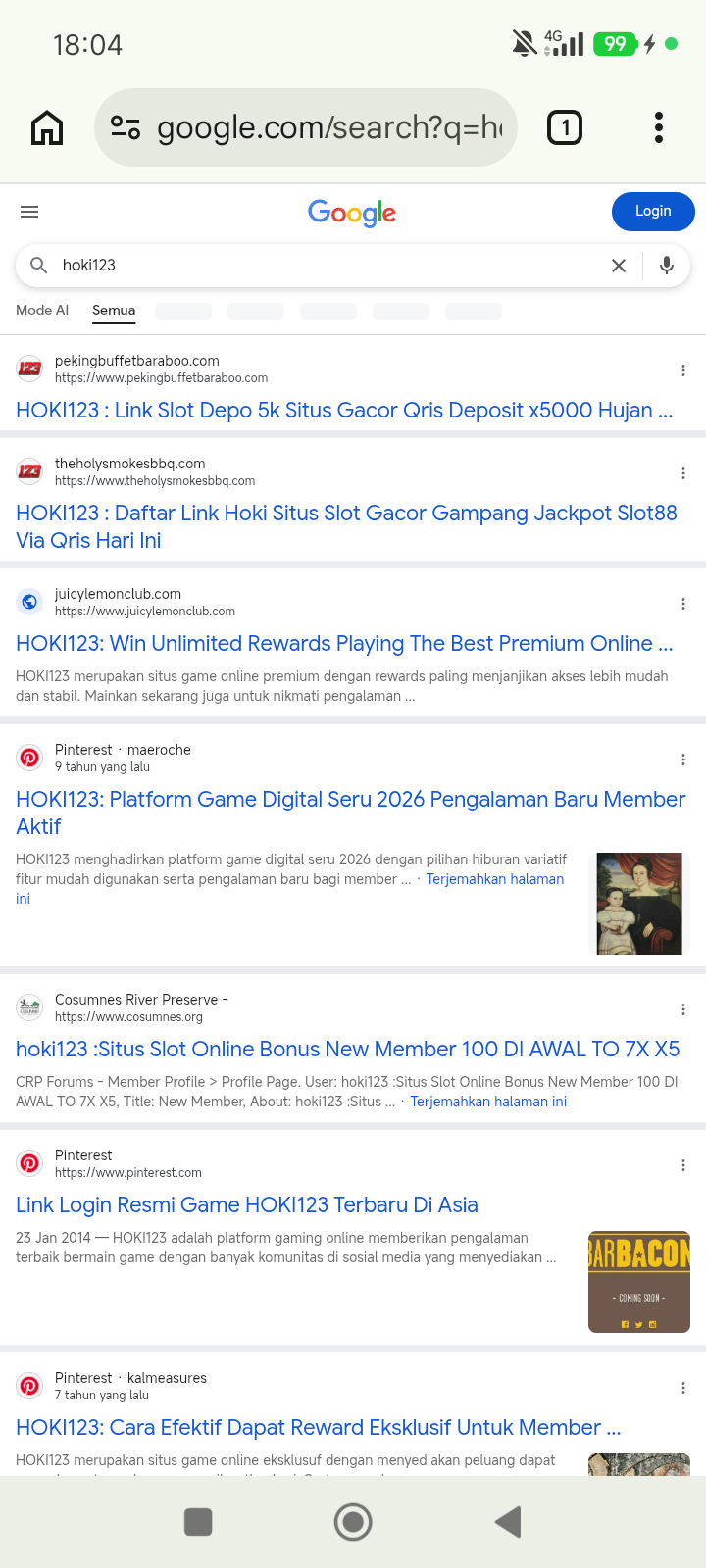Tap the google.com address bar URL
This screenshot has height=1568, width=706.
point(329,127)
